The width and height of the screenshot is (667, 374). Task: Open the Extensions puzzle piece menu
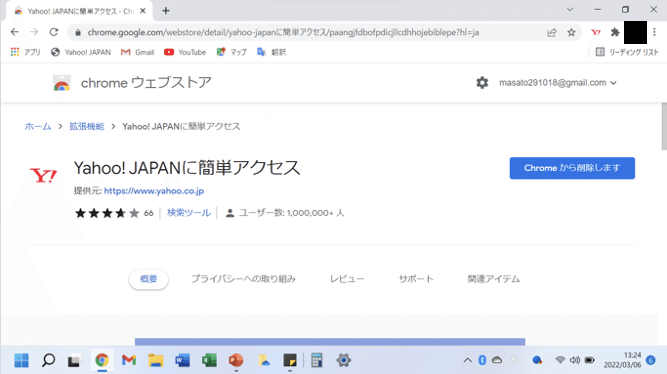tap(615, 32)
